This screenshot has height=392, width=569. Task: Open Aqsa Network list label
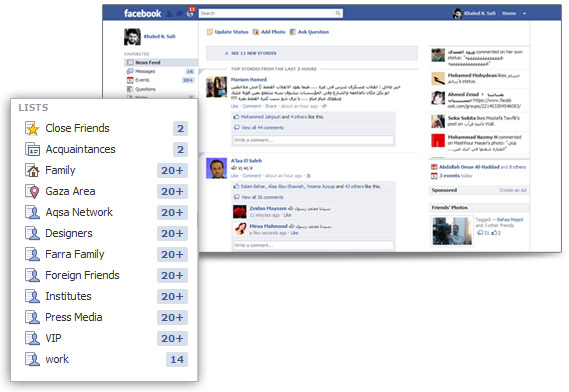[79, 212]
